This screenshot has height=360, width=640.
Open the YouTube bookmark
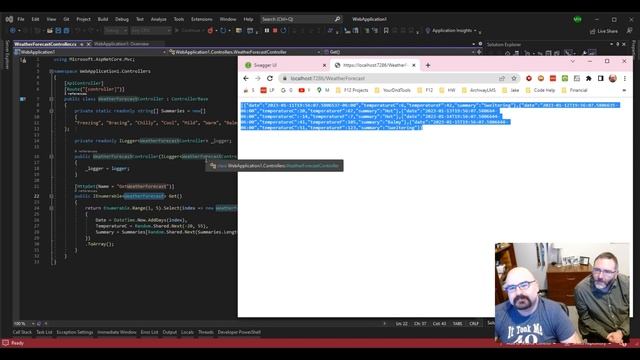click(304, 90)
